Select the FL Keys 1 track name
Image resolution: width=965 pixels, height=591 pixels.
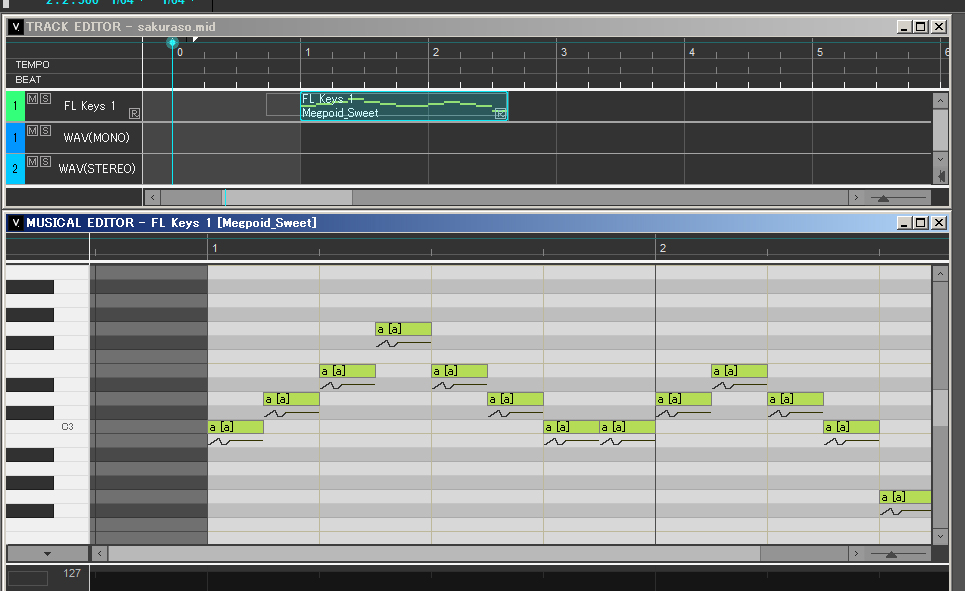pos(90,106)
